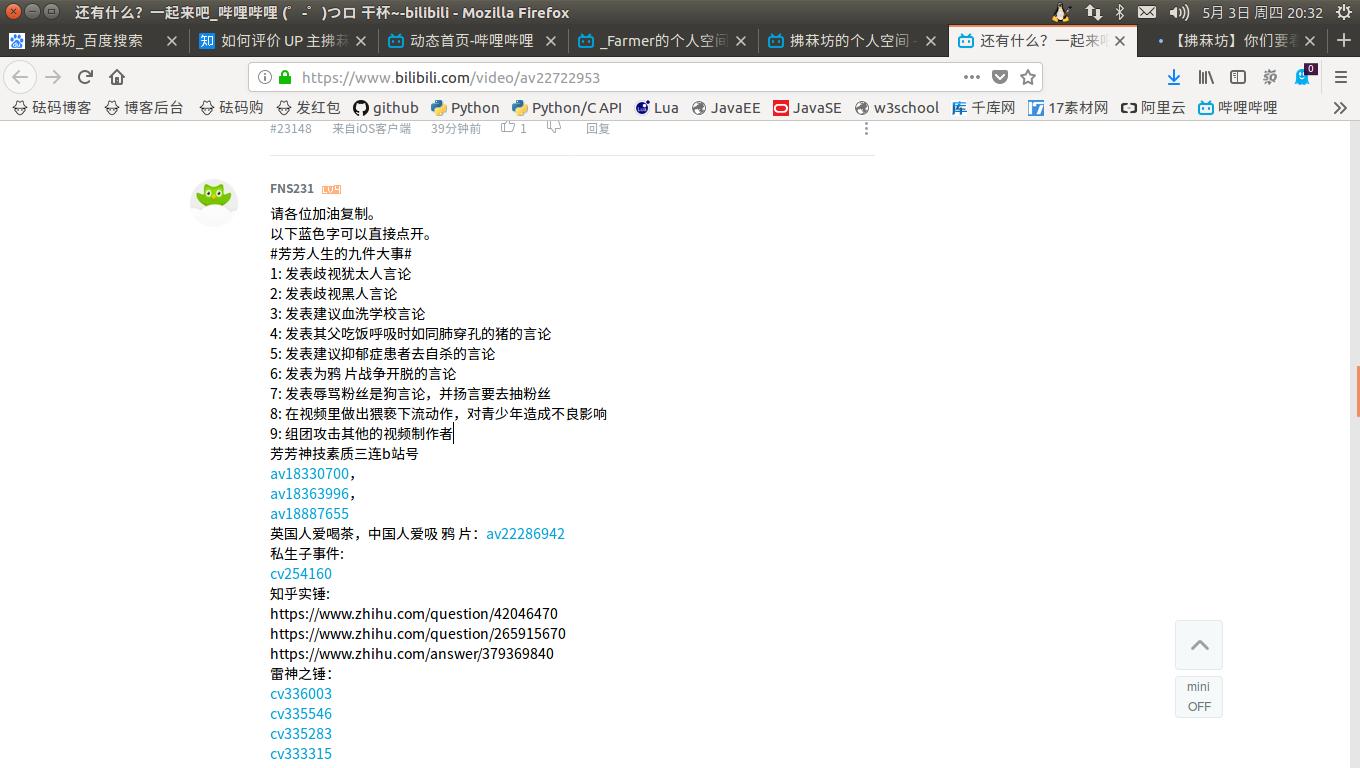Turn off mini player with the OFF toggle
1360x768 pixels.
1198,706
